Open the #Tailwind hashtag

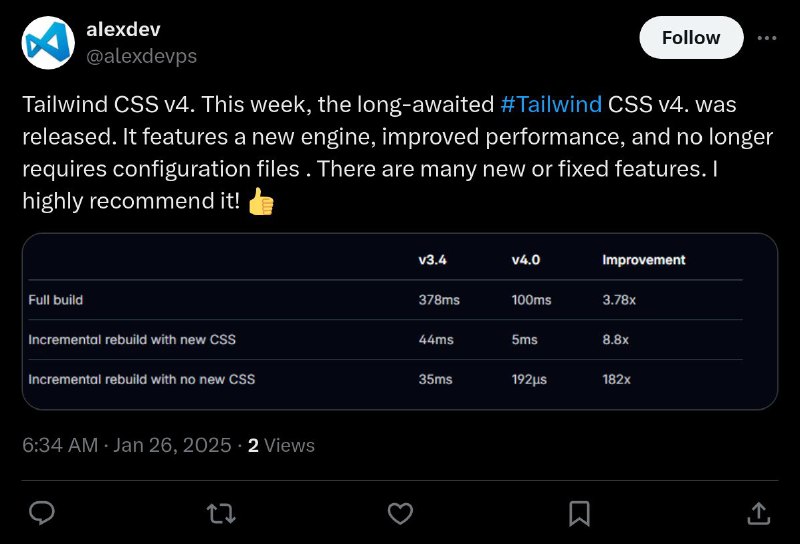click(551, 104)
